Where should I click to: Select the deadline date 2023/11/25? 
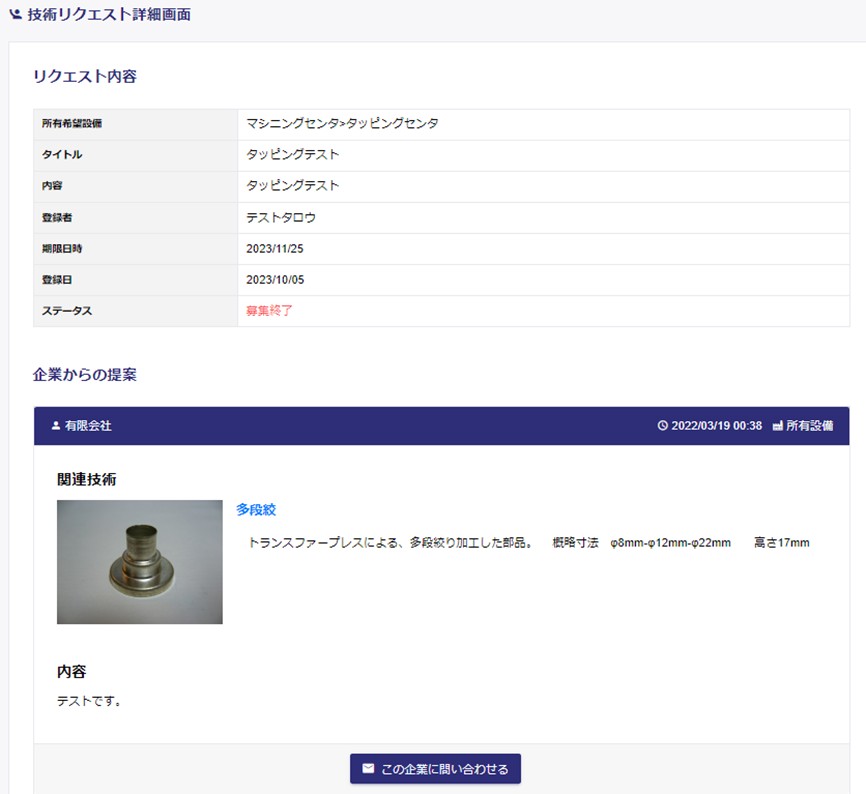[x=275, y=248]
